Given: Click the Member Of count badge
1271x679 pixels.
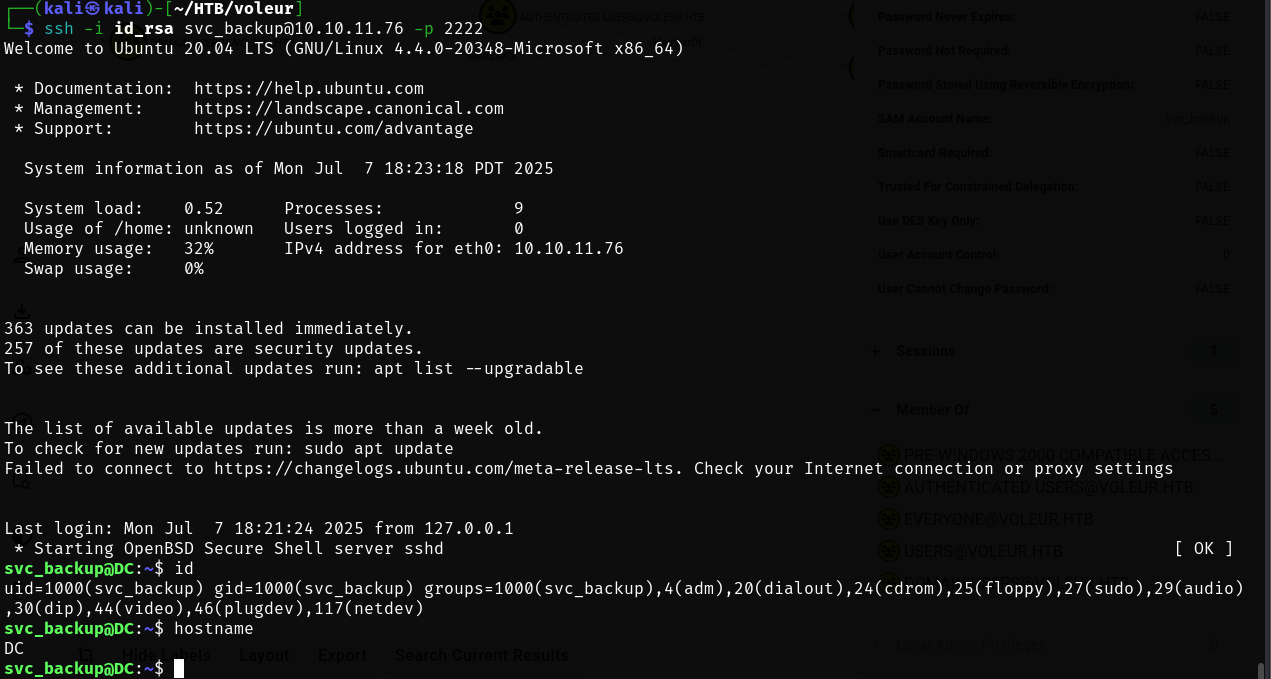Looking at the screenshot, I should click(x=1213, y=410).
